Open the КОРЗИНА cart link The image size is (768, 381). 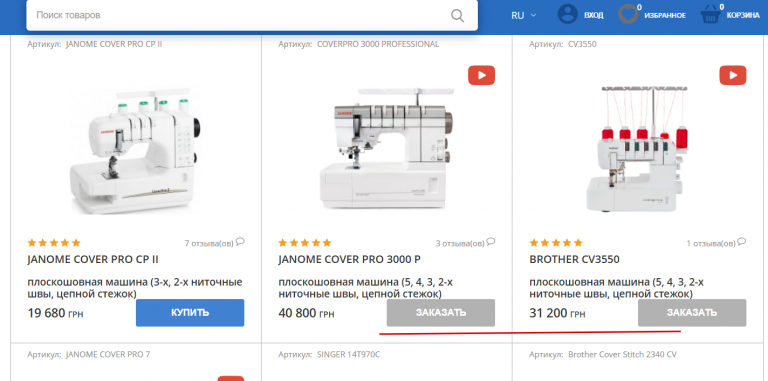click(743, 15)
